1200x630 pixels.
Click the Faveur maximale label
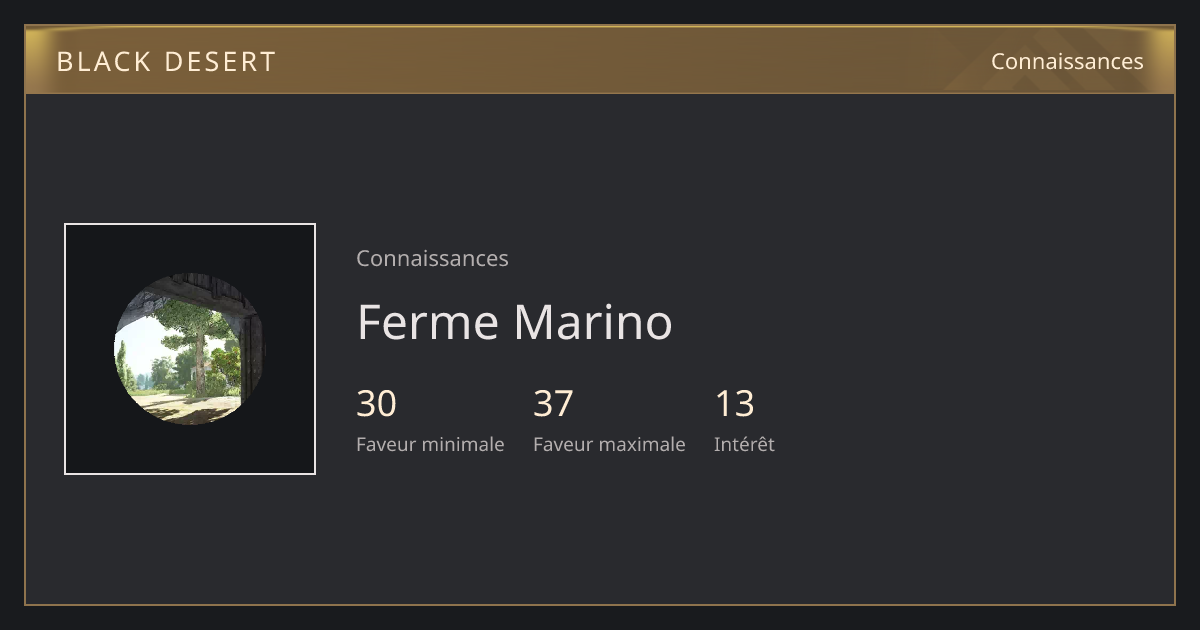click(609, 444)
